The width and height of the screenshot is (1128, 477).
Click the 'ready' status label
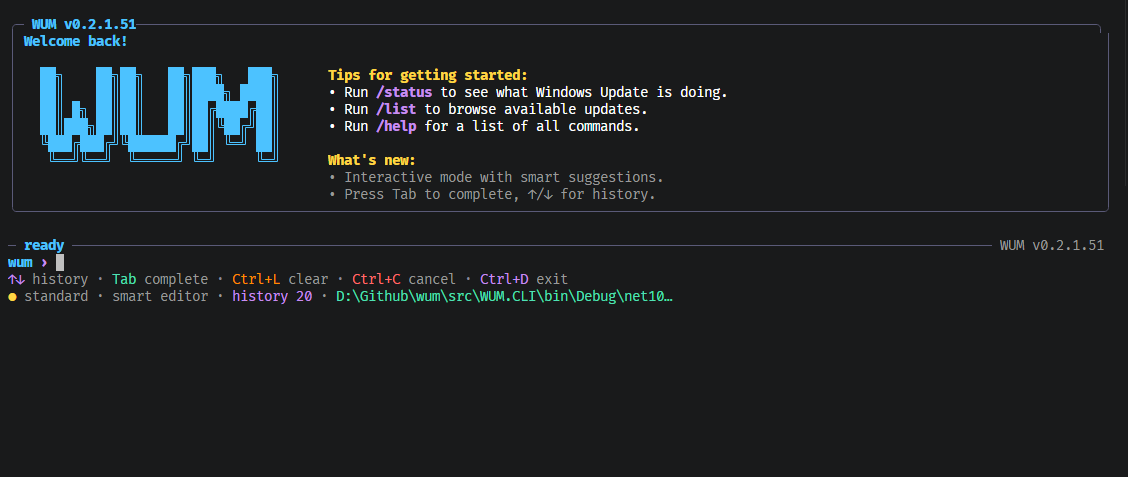[44, 245]
